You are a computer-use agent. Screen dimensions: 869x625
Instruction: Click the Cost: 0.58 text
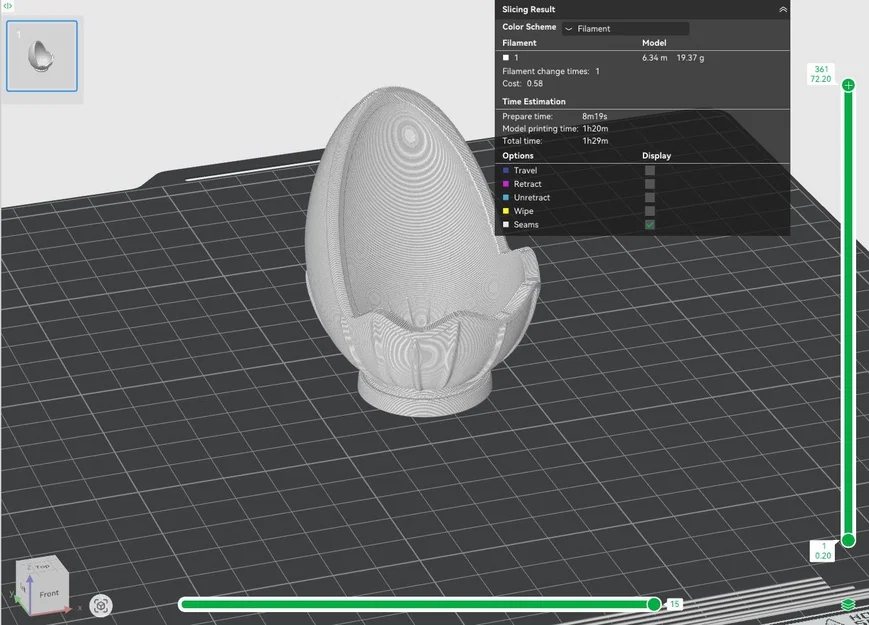click(x=523, y=84)
